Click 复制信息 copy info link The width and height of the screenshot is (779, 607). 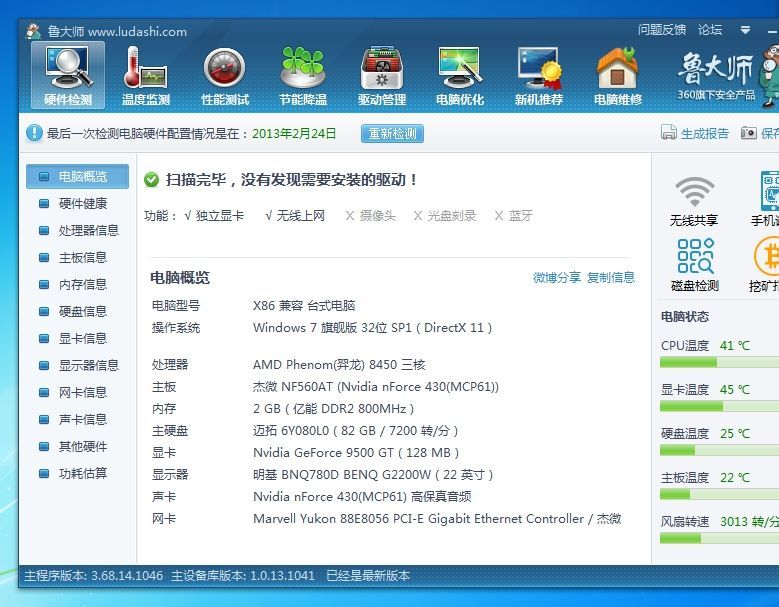611,277
